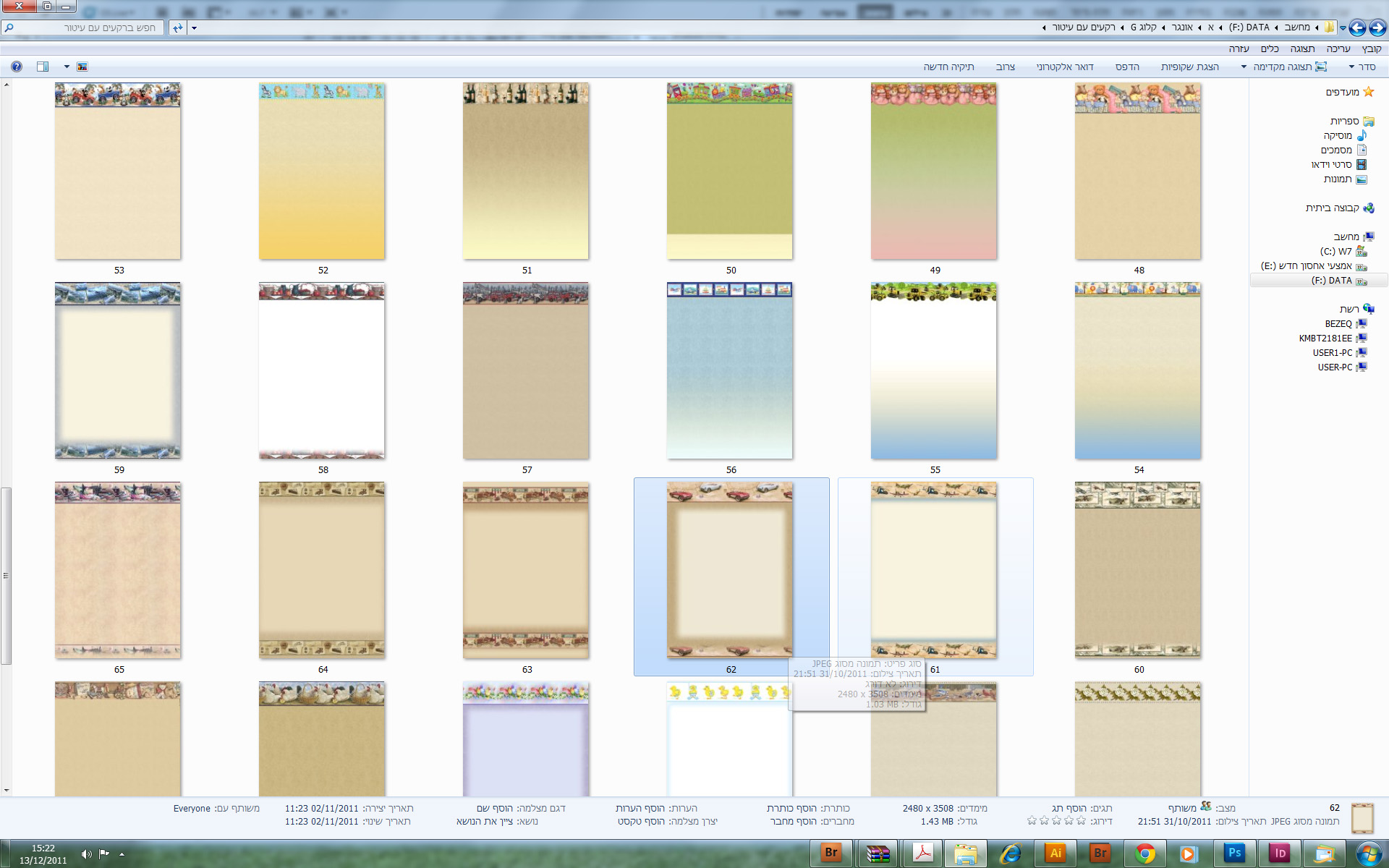Screen dimensions: 1389x868
Task: Click the הצגת שקופיות slideshow button
Action: [x=1190, y=67]
